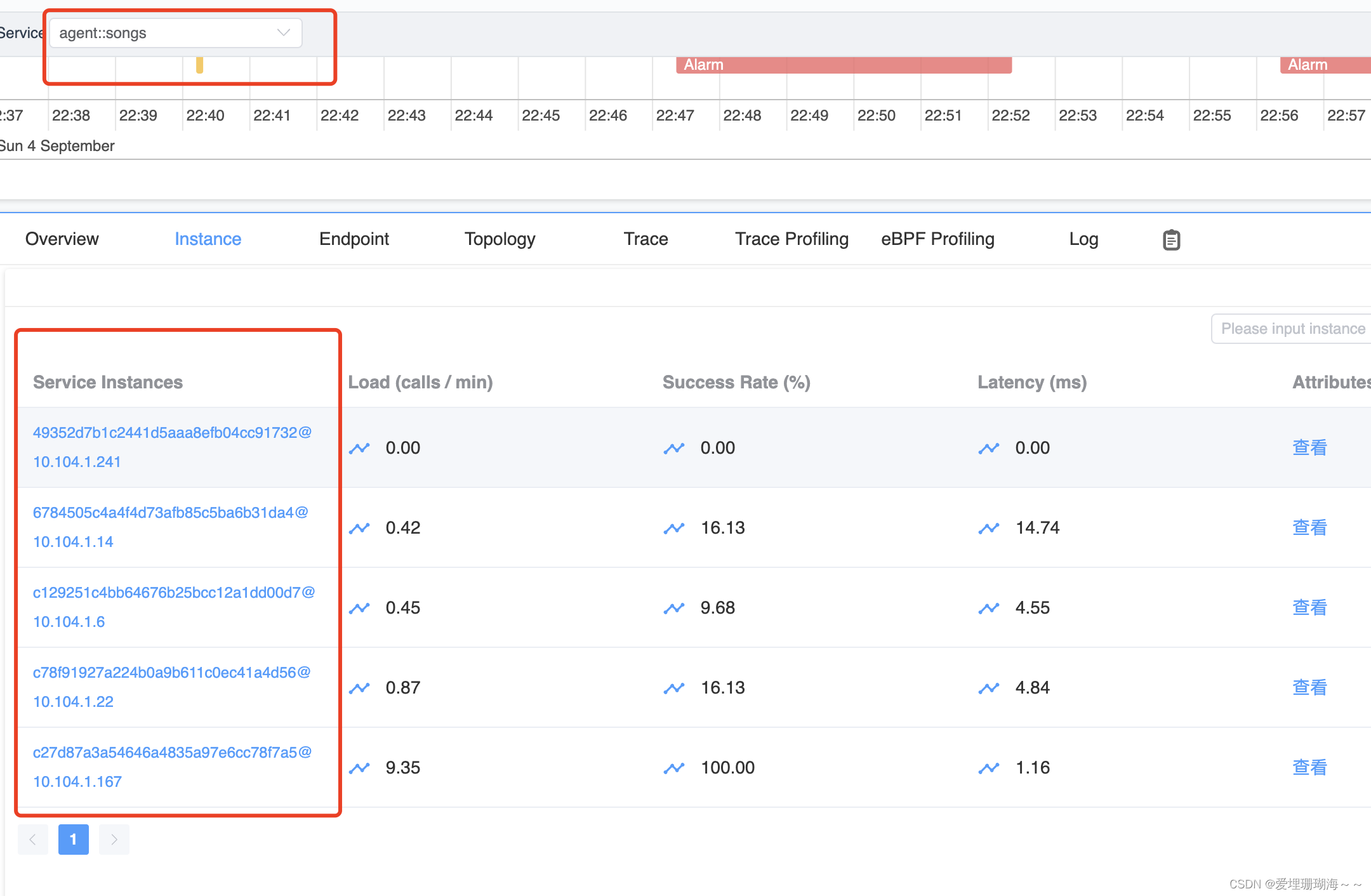Click 查看 attributes for 10.104.1.6 instance
Image resolution: width=1371 pixels, height=896 pixels.
click(1310, 607)
